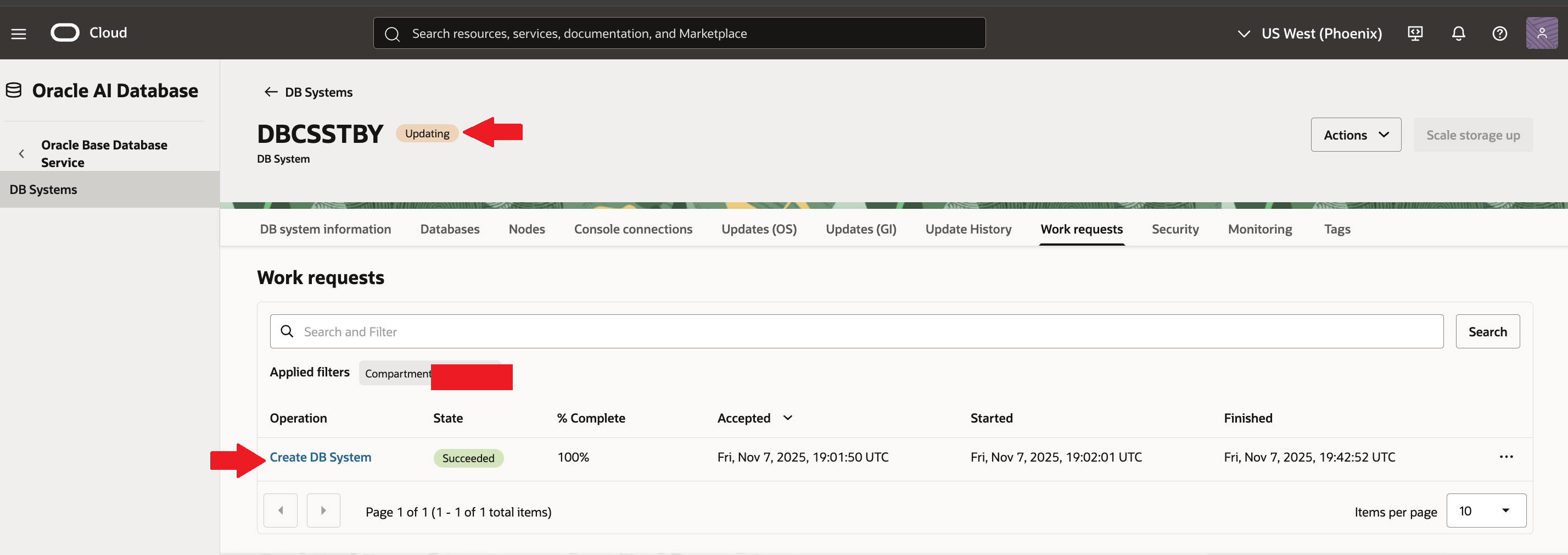This screenshot has width=1568, height=555.
Task: Open the Items per page dropdown
Action: [1485, 510]
